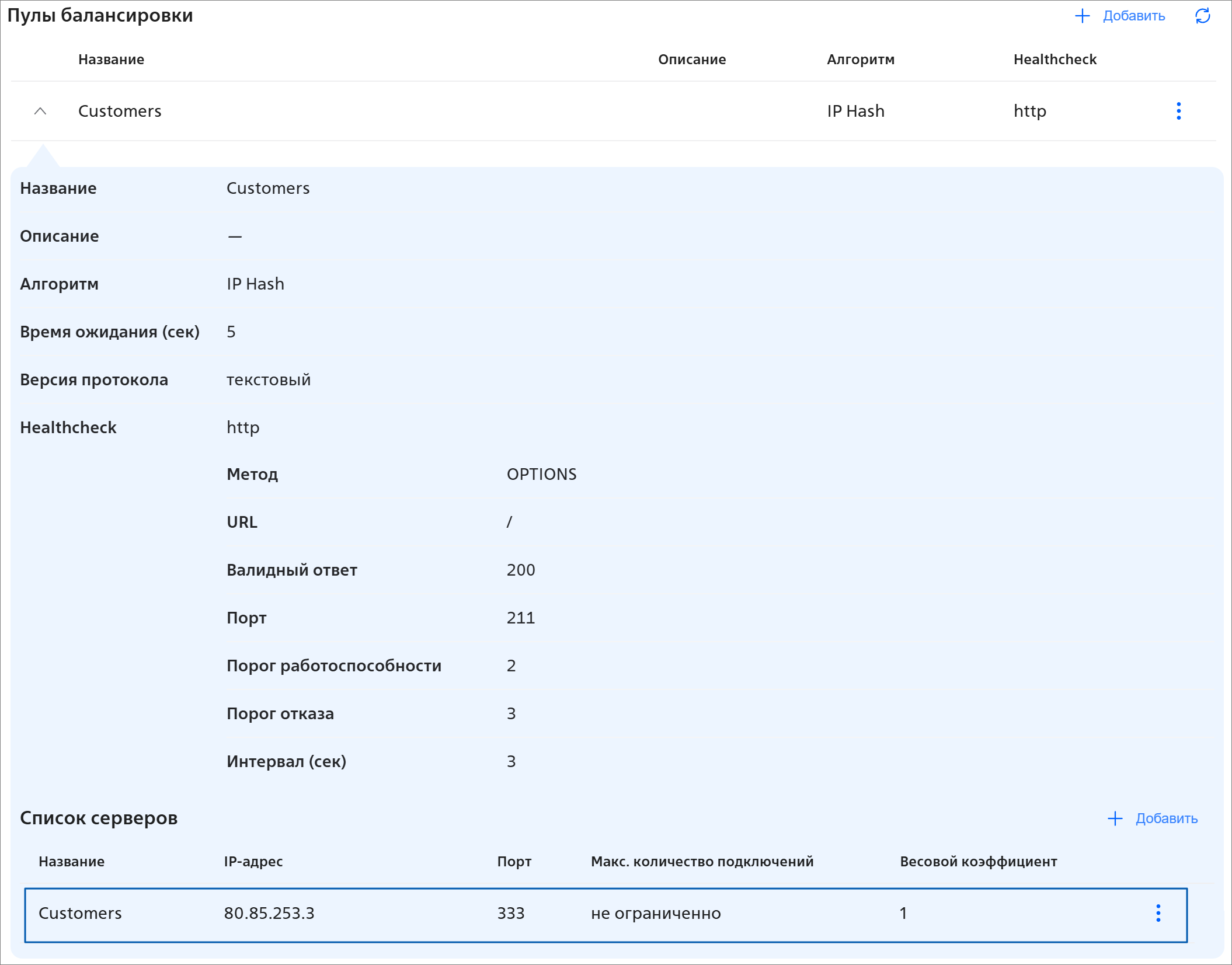Open three-dot menu for Customers pool row
Viewport: 1232px width, 965px height.
(1178, 111)
